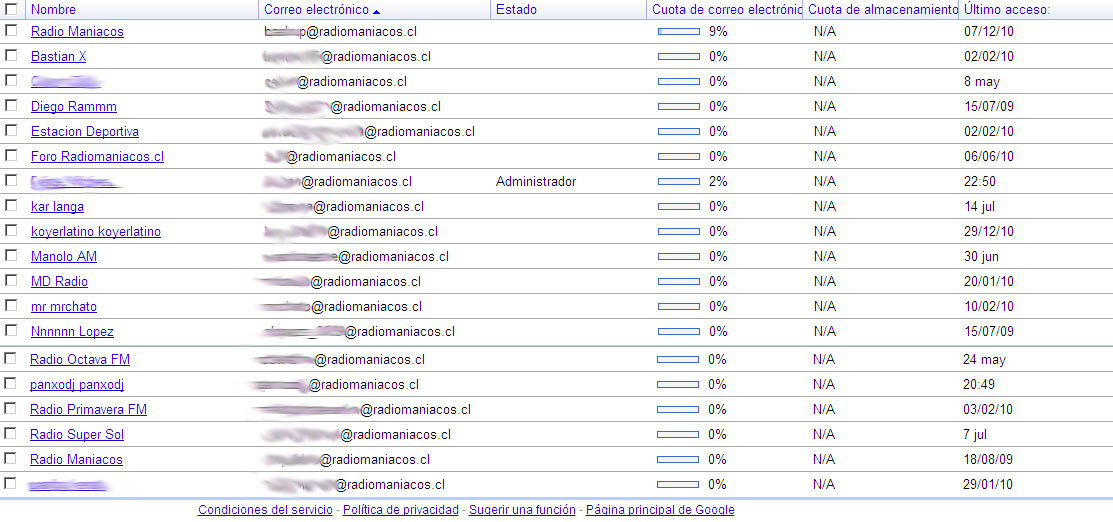Sort by the Estado column header
The width and height of the screenshot is (1113, 522).
(x=516, y=10)
